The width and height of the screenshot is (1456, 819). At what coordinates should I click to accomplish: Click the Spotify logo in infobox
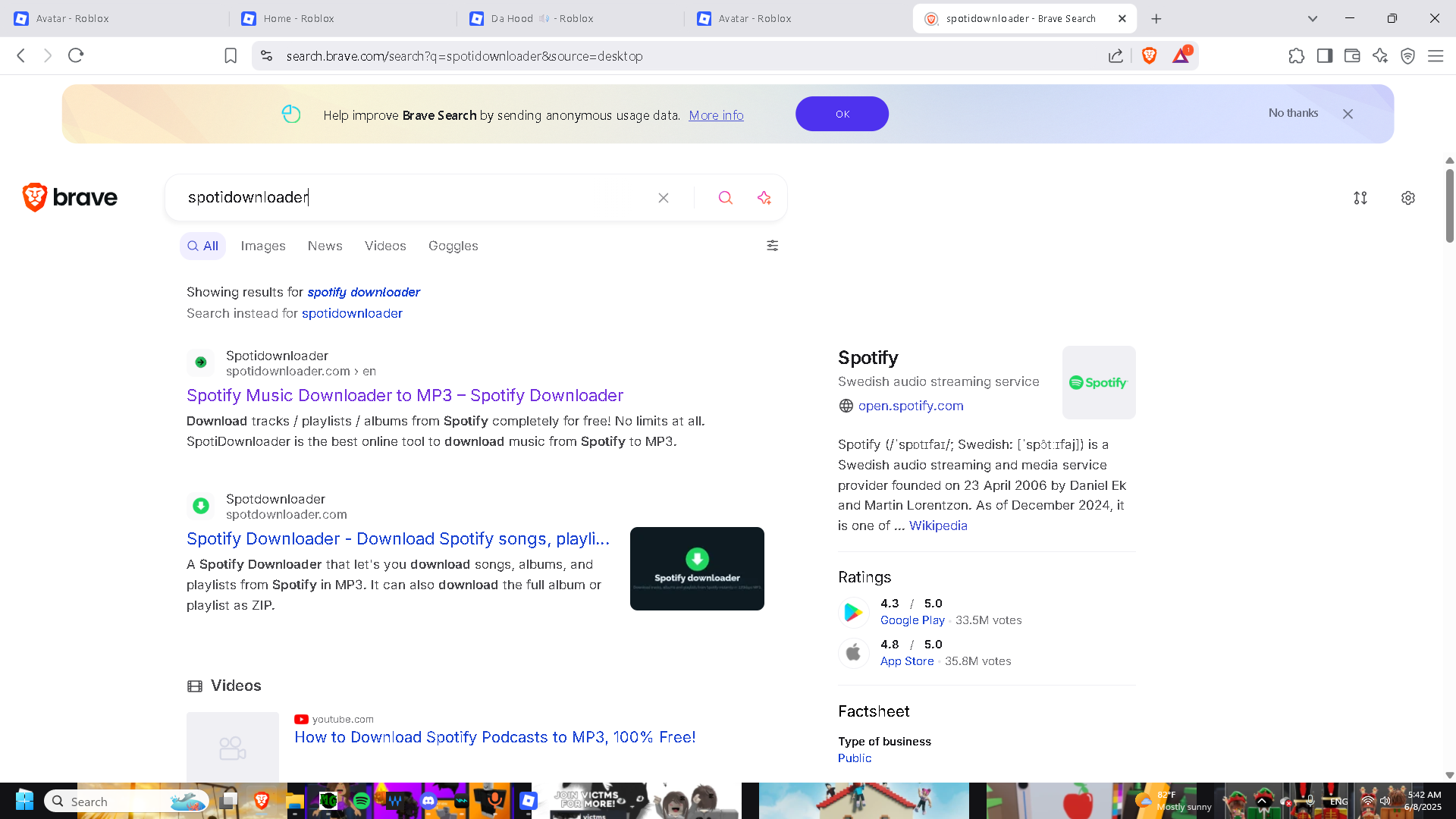[1099, 382]
